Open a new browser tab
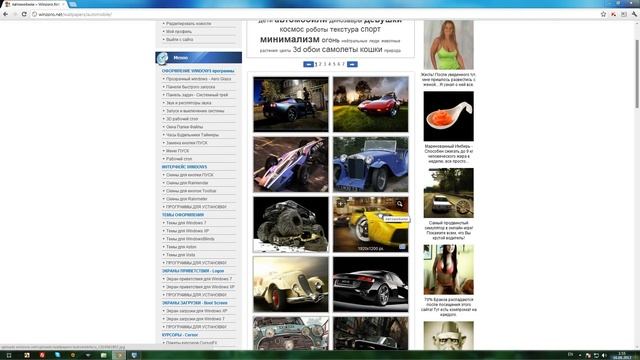The height and width of the screenshot is (360, 640). (x=72, y=4)
